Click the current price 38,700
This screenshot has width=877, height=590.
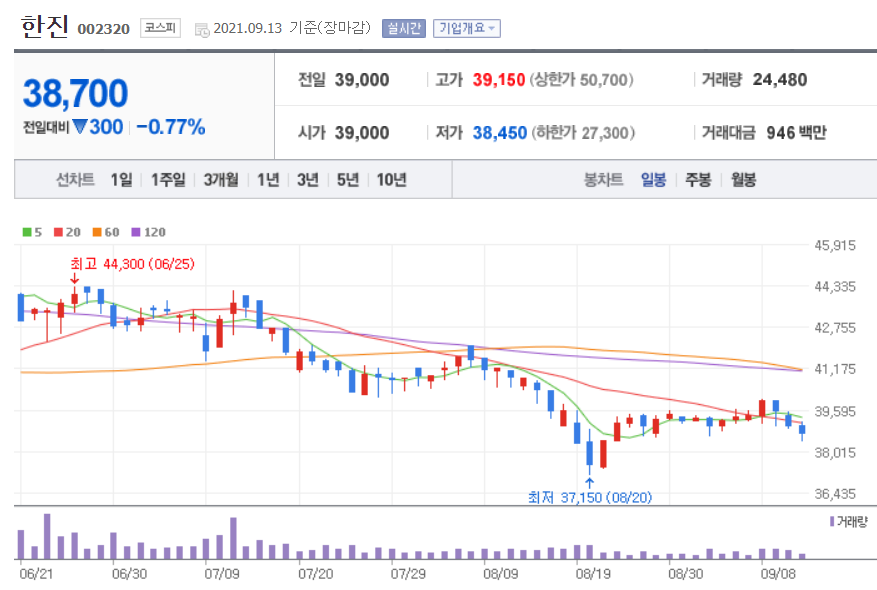[x=76, y=93]
